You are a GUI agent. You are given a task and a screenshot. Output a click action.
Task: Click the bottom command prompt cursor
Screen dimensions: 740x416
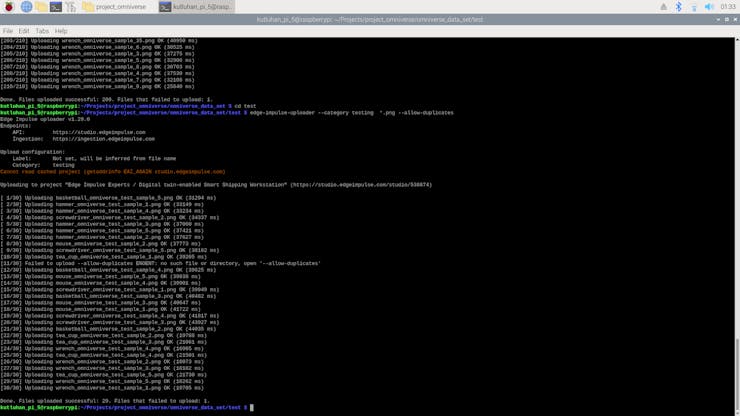pos(252,408)
